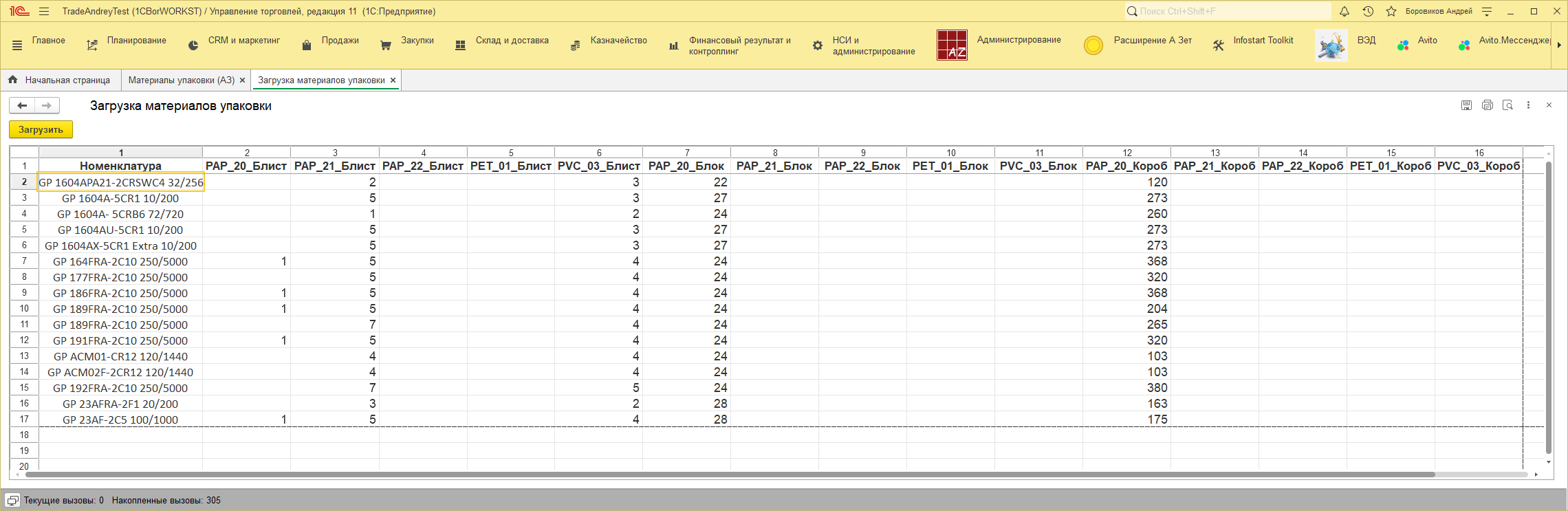Select cell GP 1604A-5CR1 10/200
Screen dimensions: 1568x511
point(120,198)
